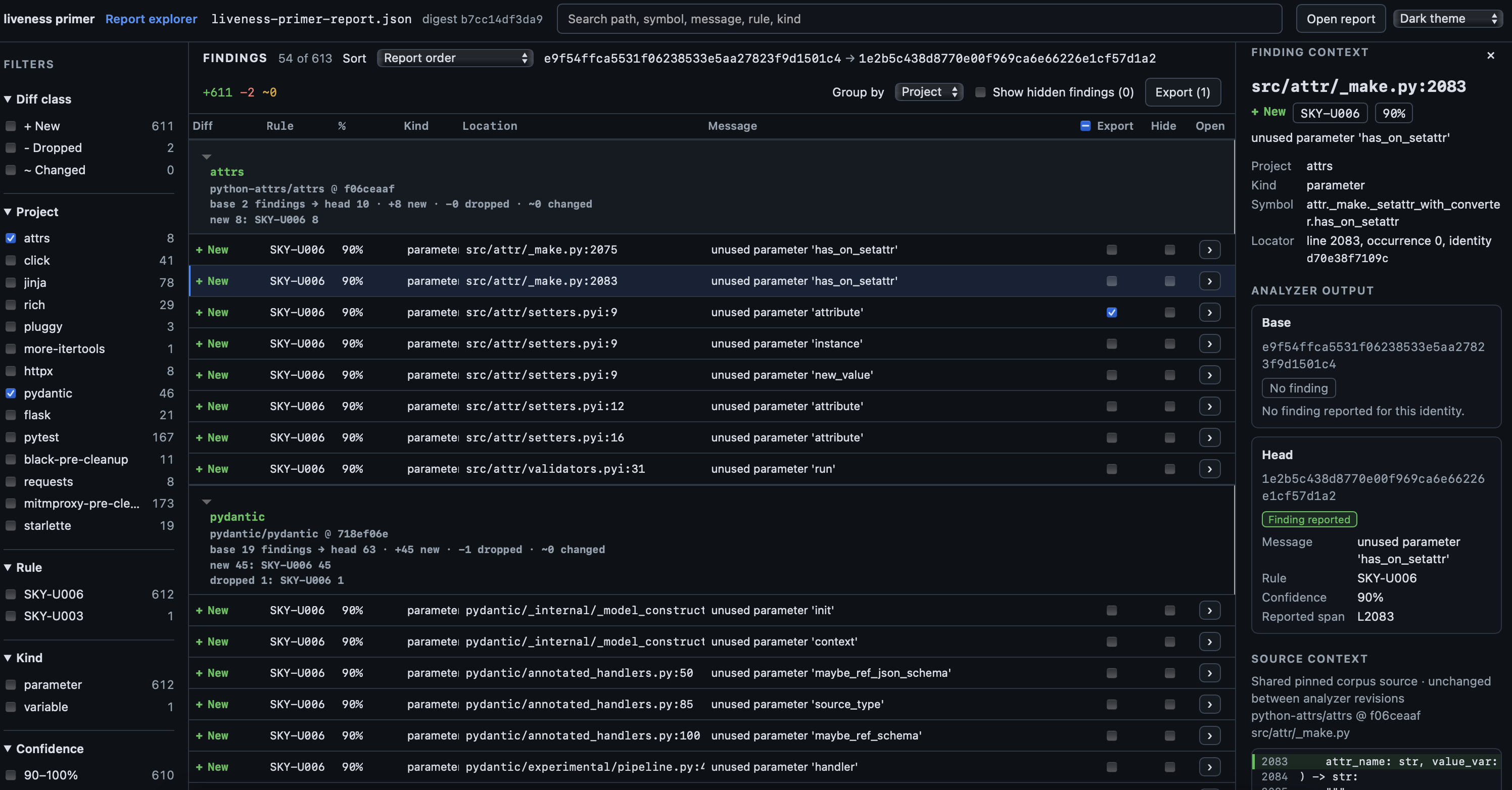Open finding at src/attr/setters.pyi:12
The width and height of the screenshot is (1512, 790).
click(1209, 407)
